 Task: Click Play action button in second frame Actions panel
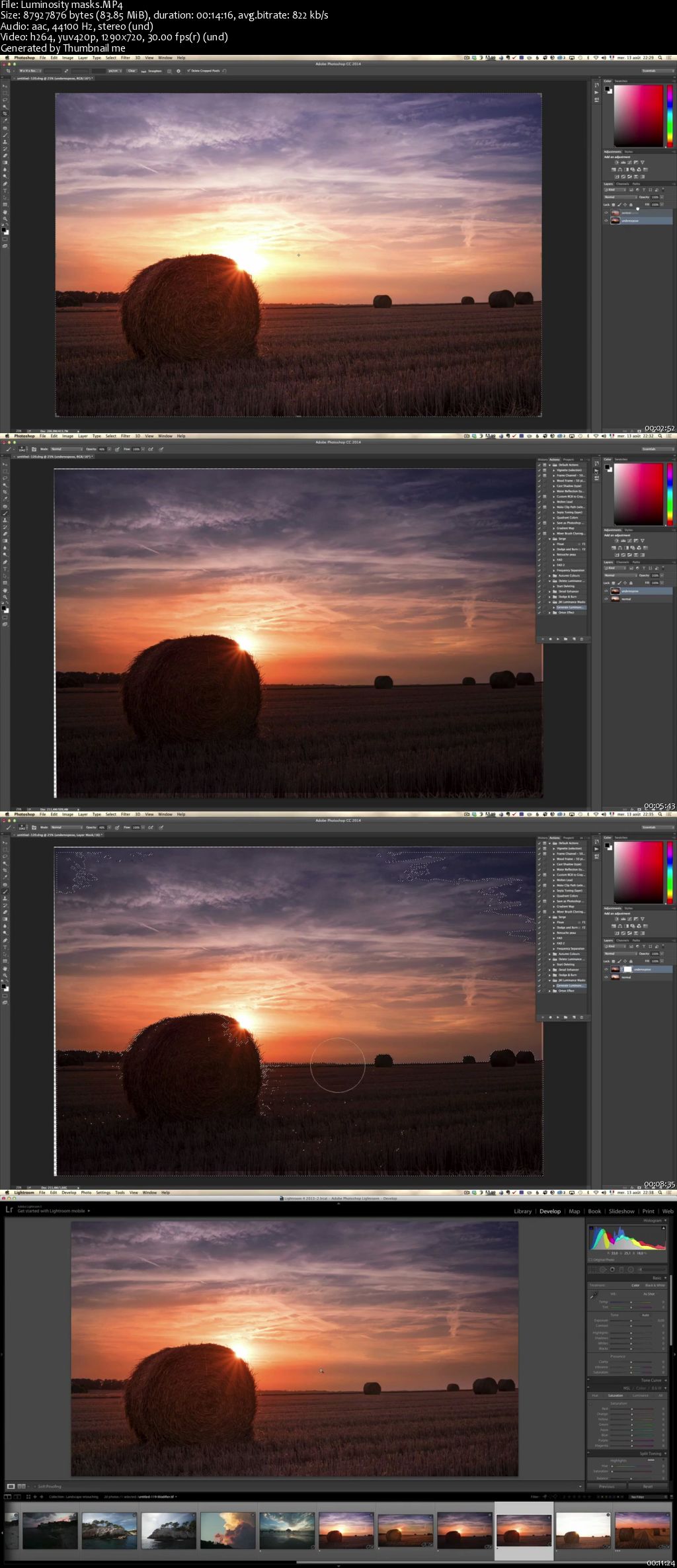pyautogui.click(x=558, y=639)
